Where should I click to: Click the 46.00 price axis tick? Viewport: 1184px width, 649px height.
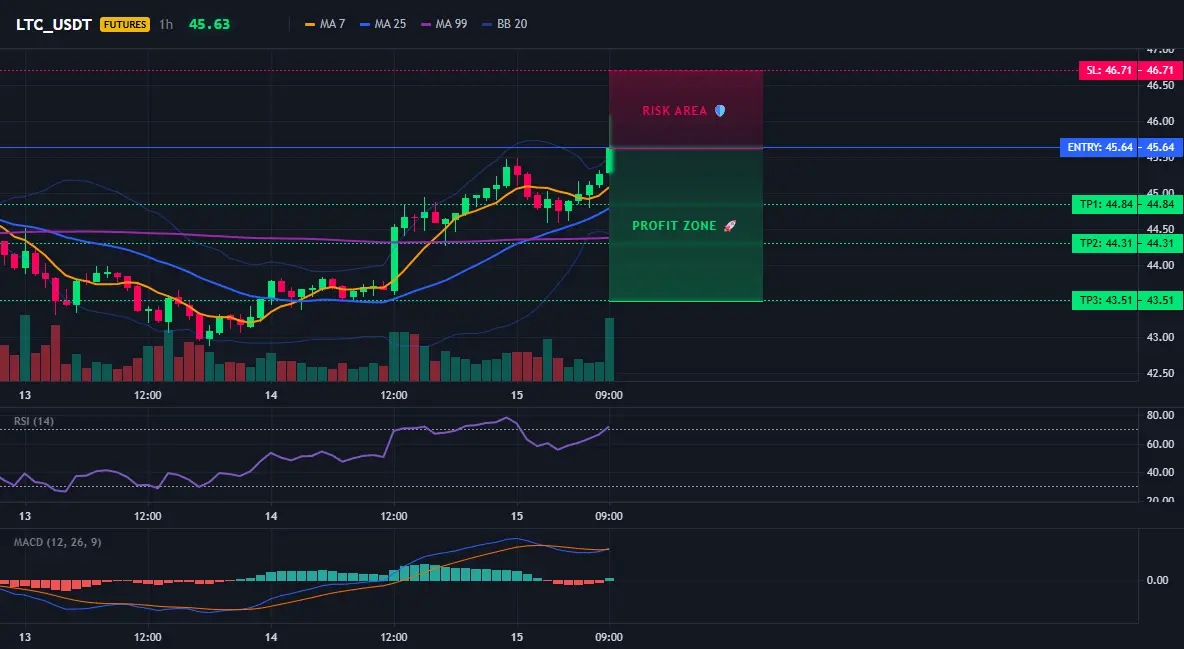pyautogui.click(x=1161, y=121)
